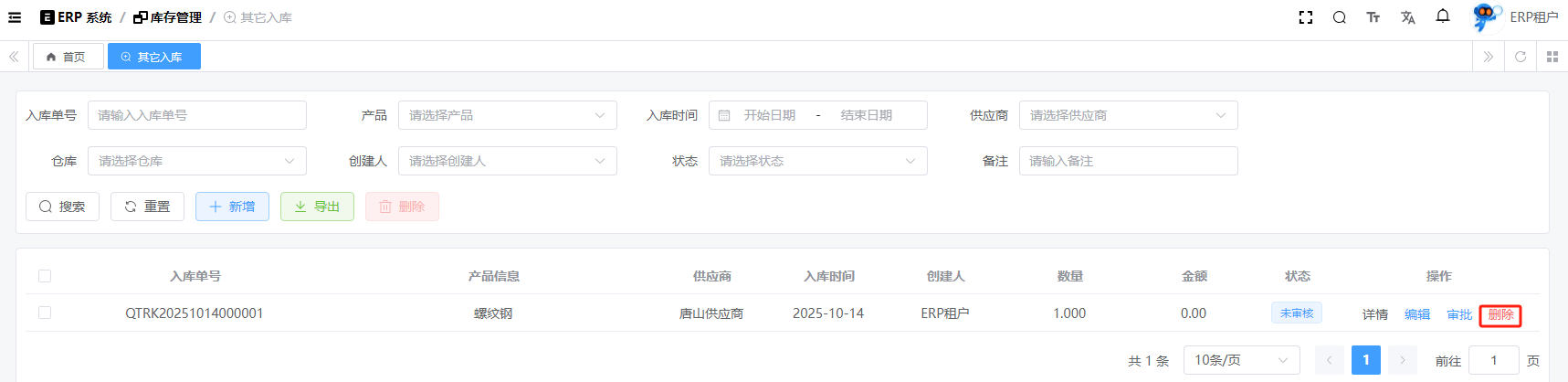Open the search magnifier in header
The height and width of the screenshot is (382, 1568).
(1339, 17)
